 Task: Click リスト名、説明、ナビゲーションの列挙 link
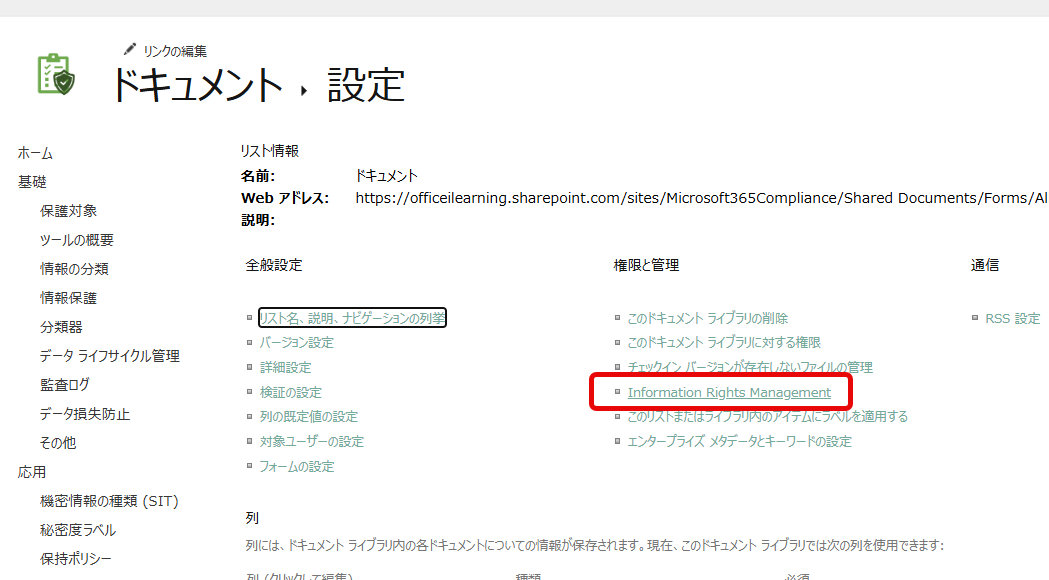352,318
